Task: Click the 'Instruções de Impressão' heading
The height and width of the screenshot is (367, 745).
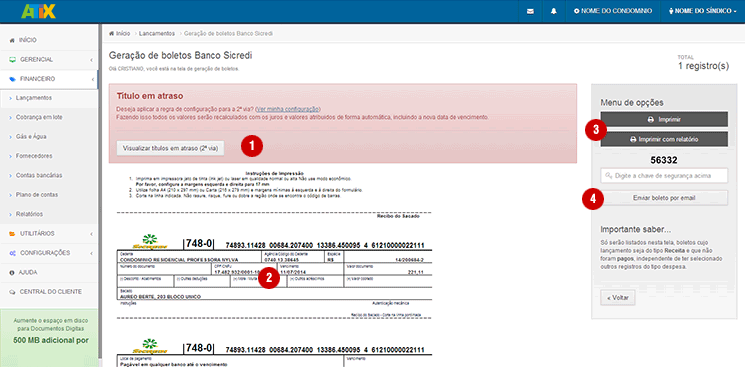Action: point(275,173)
